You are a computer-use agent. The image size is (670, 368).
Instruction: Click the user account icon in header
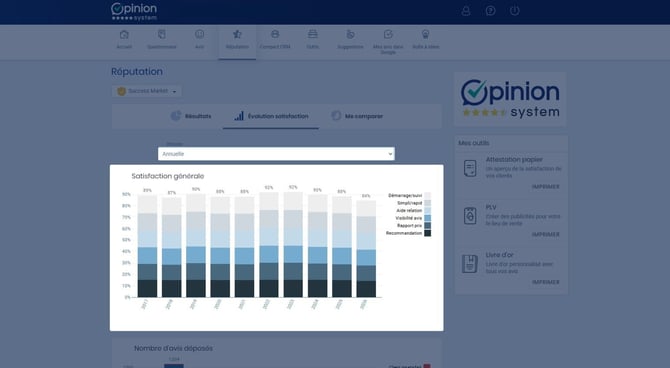[x=466, y=11]
